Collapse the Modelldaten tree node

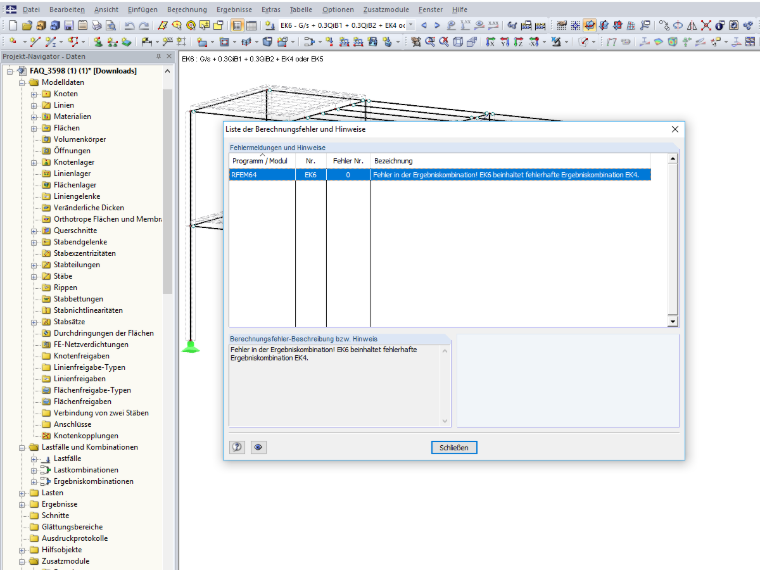tap(22, 82)
